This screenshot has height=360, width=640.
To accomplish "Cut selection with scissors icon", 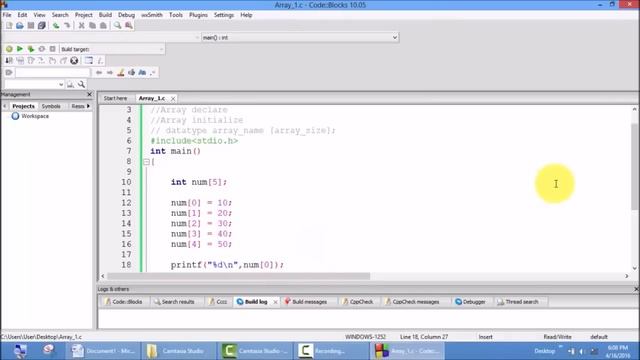I will tap(82, 26).
